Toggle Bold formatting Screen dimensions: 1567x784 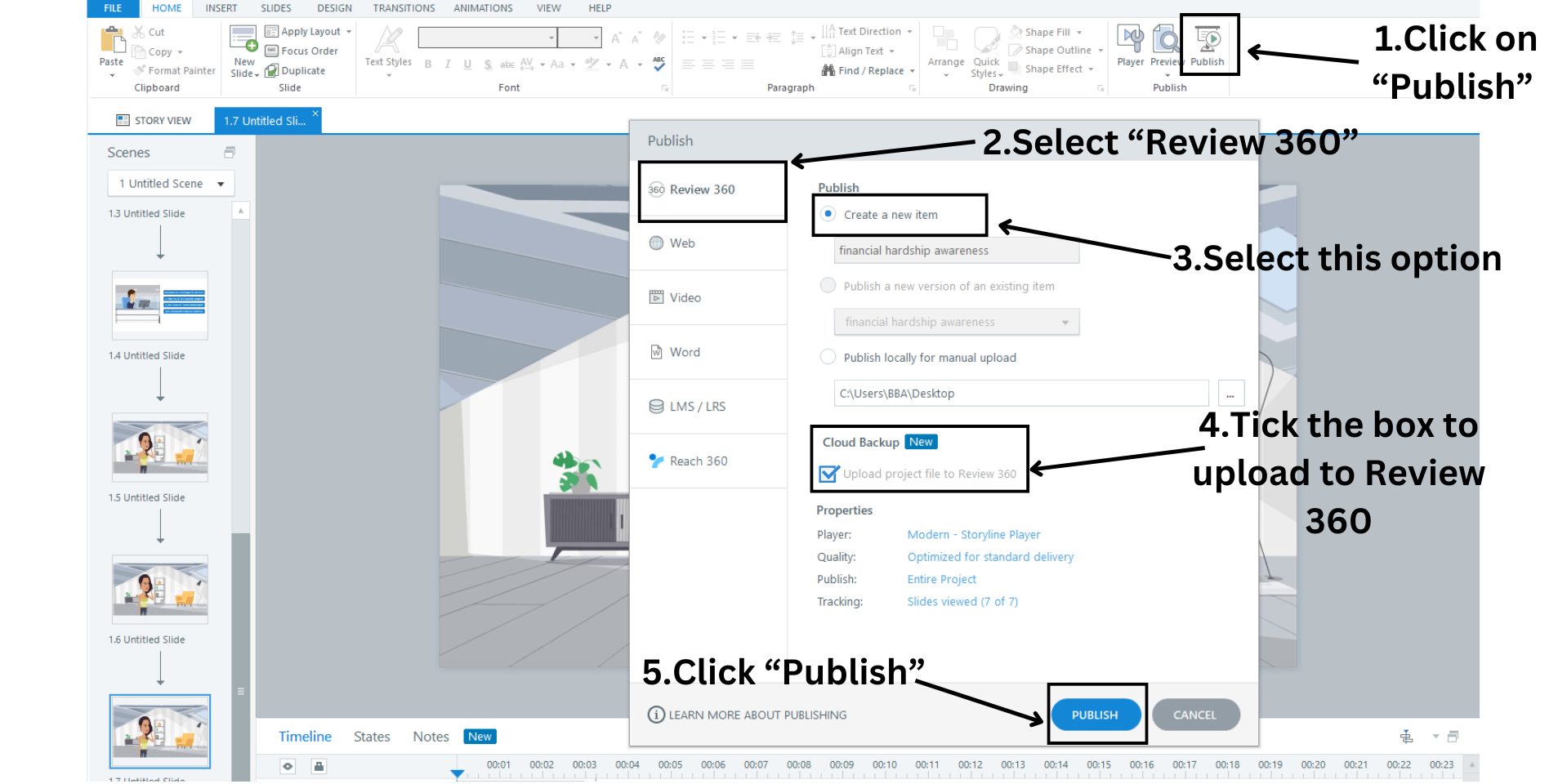click(x=428, y=65)
